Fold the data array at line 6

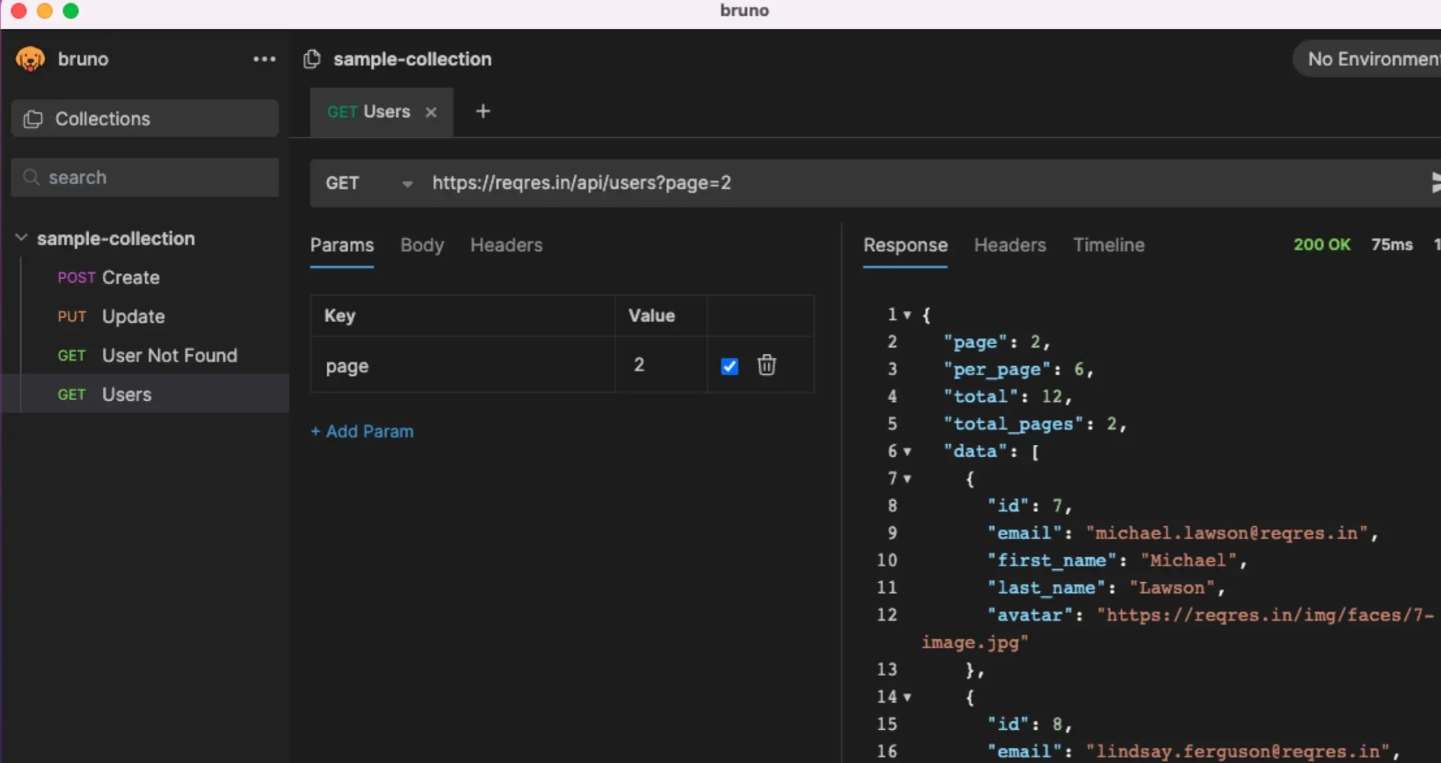[x=907, y=452]
